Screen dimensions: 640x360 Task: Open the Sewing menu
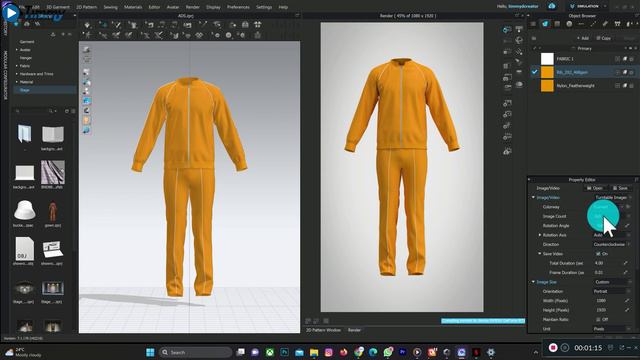[x=110, y=7]
